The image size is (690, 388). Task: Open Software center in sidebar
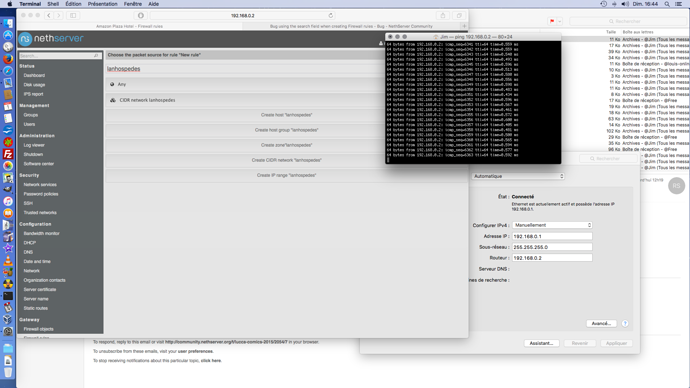click(39, 164)
